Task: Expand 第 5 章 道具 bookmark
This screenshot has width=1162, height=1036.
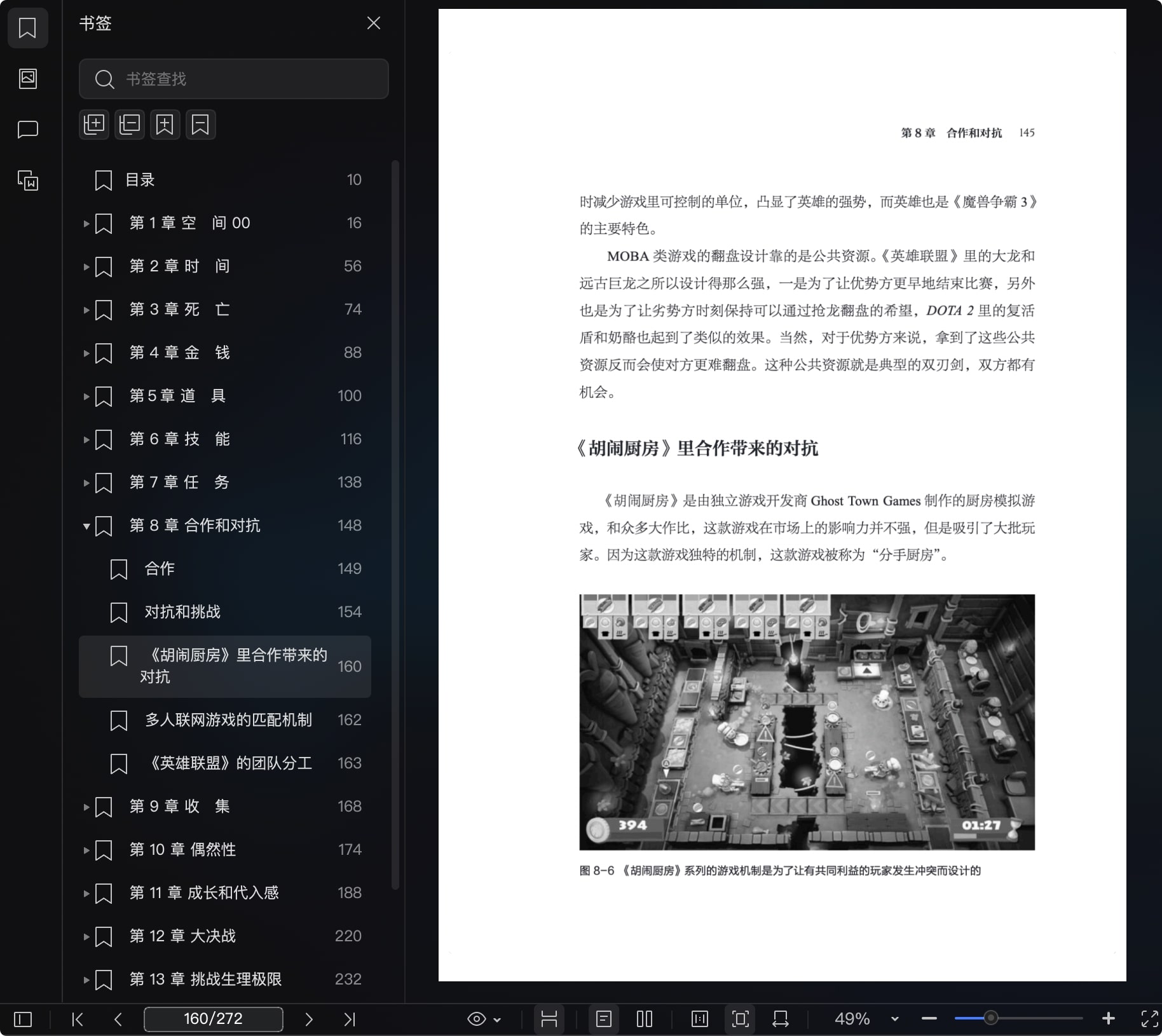Action: tap(86, 396)
